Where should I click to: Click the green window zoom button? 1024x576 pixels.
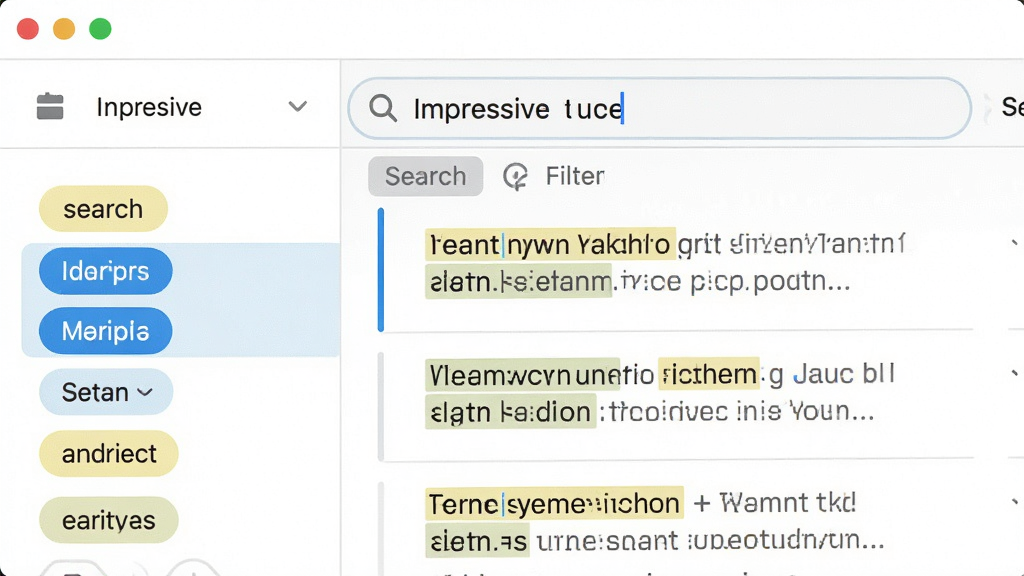coord(100,29)
